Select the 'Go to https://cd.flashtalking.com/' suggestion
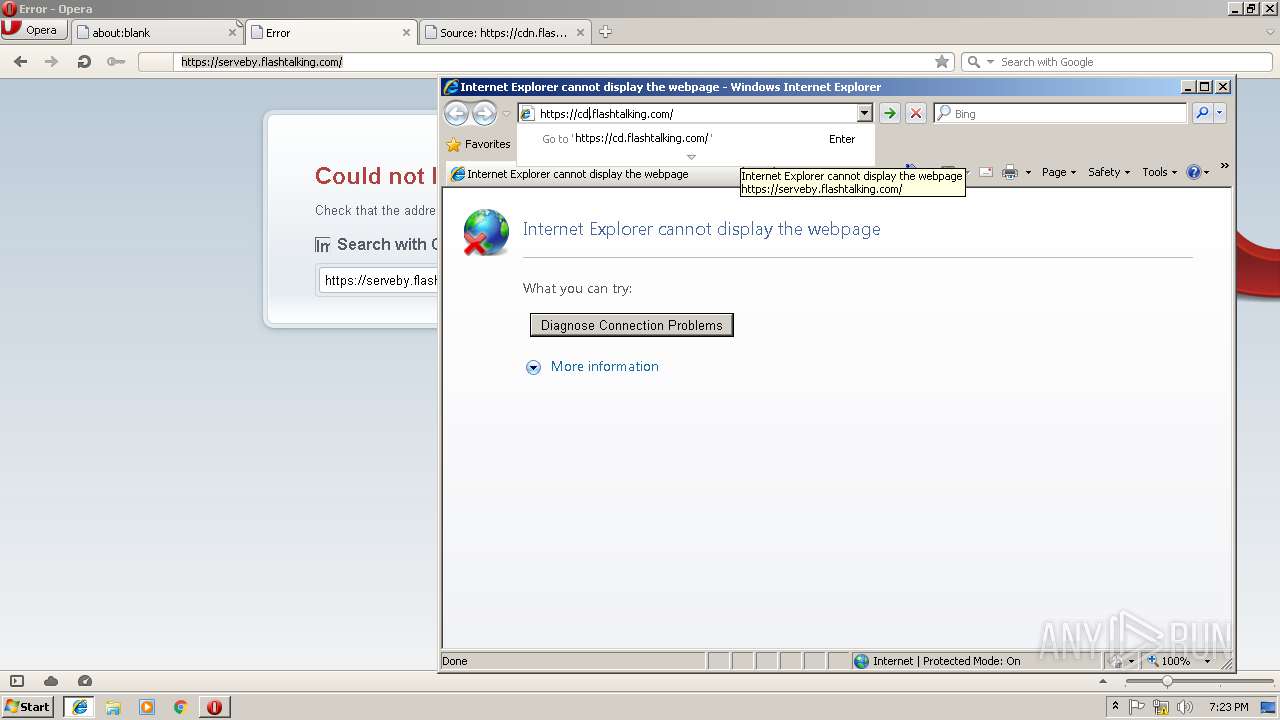The height and width of the screenshot is (720, 1280). [x=696, y=139]
